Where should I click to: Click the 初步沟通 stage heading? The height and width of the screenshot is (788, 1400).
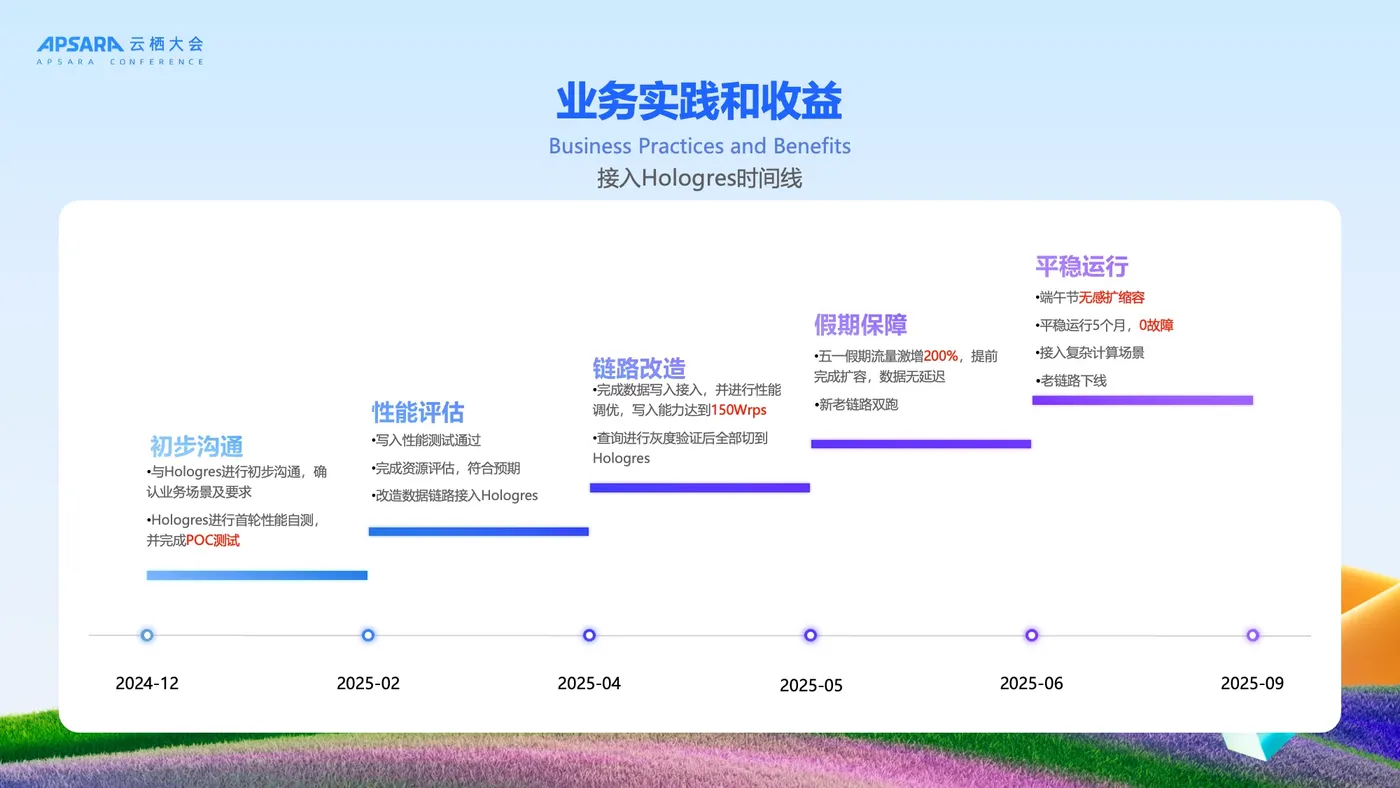coord(197,446)
